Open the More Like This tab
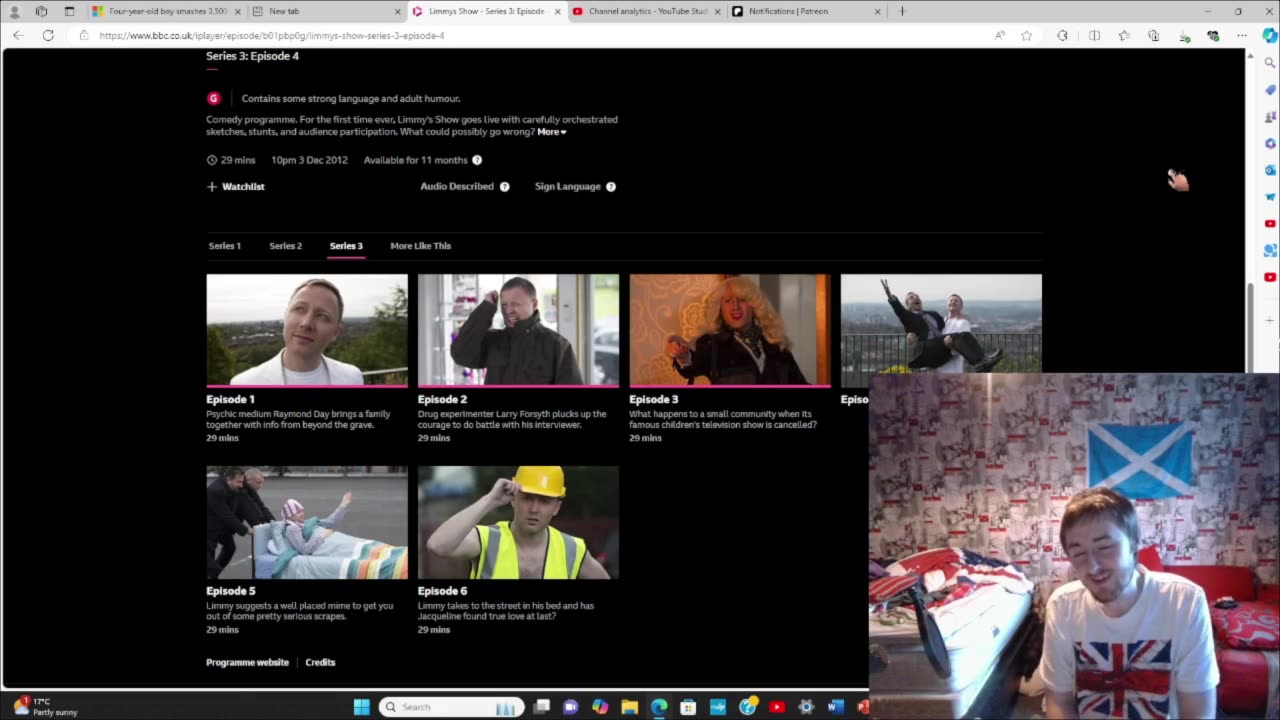This screenshot has width=1280, height=720. 421,246
